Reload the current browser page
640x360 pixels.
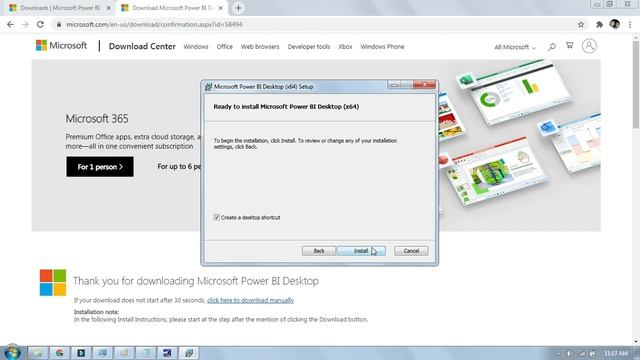(x=40, y=24)
